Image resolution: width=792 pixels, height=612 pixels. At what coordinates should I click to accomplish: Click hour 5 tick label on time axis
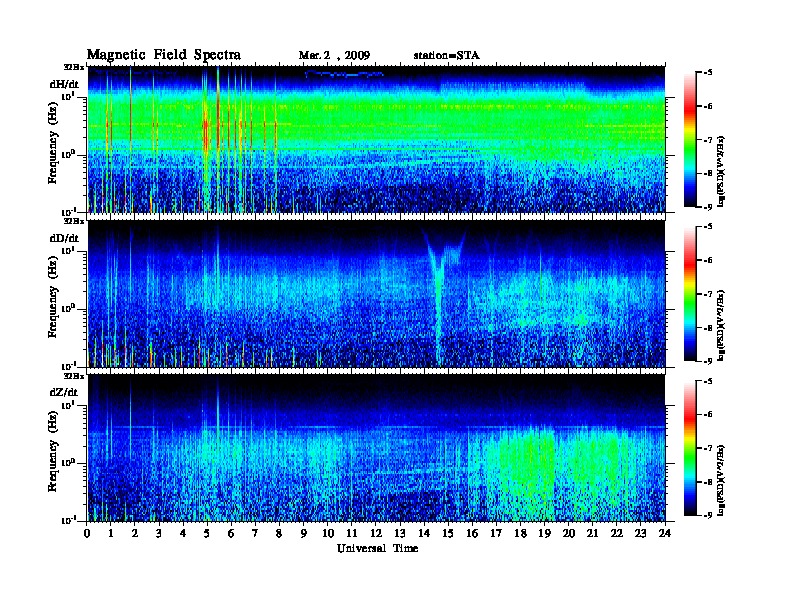point(207,533)
